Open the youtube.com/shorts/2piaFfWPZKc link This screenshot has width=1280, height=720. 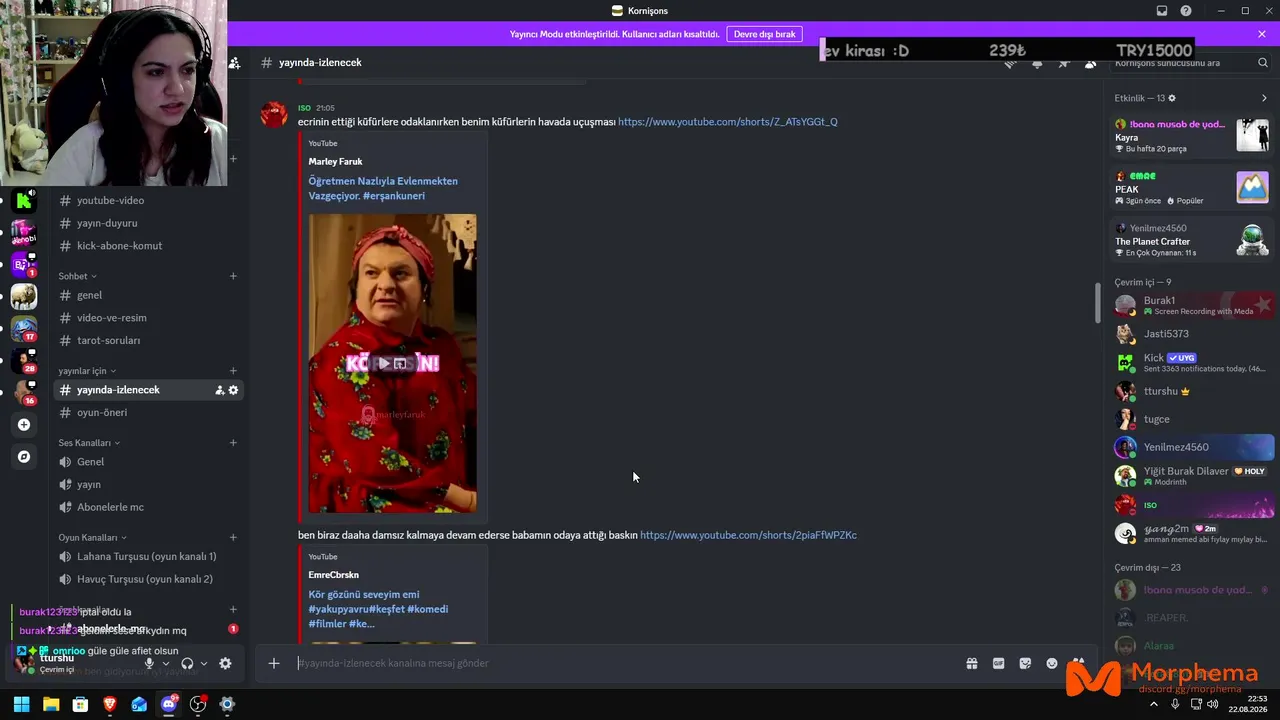[x=749, y=535]
